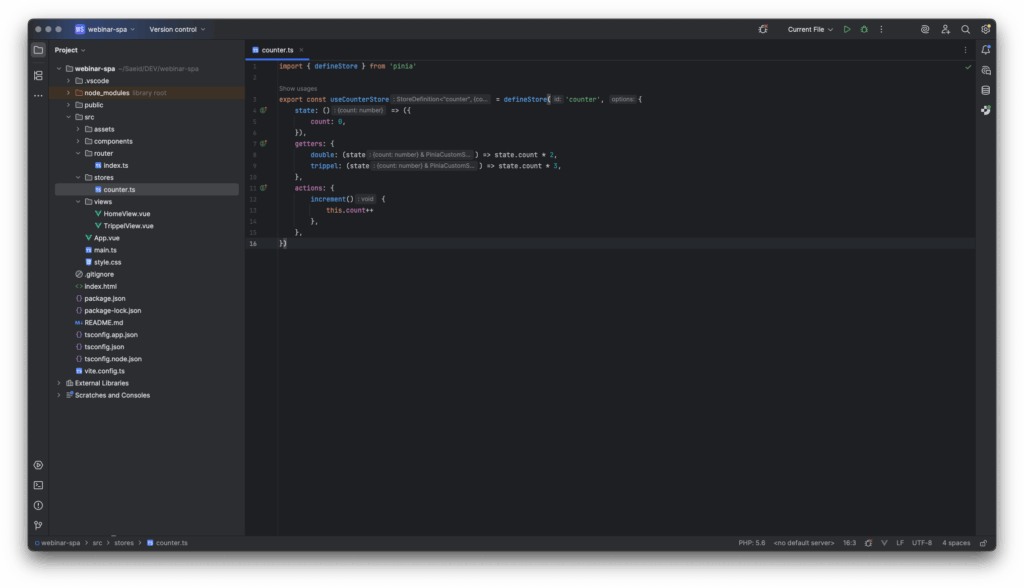Viewport: 1024px width, 588px height.
Task: Open IDE settings gear icon
Action: pos(986,29)
